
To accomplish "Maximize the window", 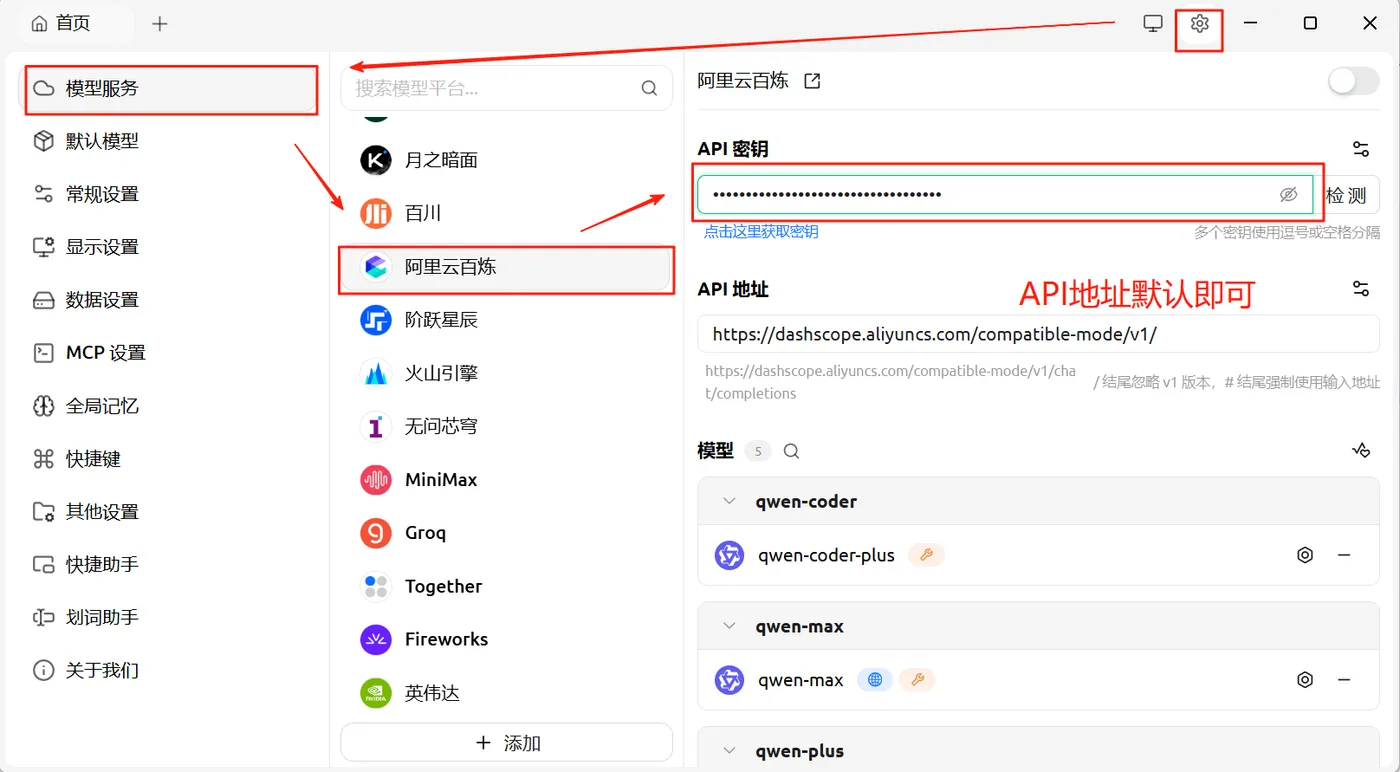I will coord(1310,24).
